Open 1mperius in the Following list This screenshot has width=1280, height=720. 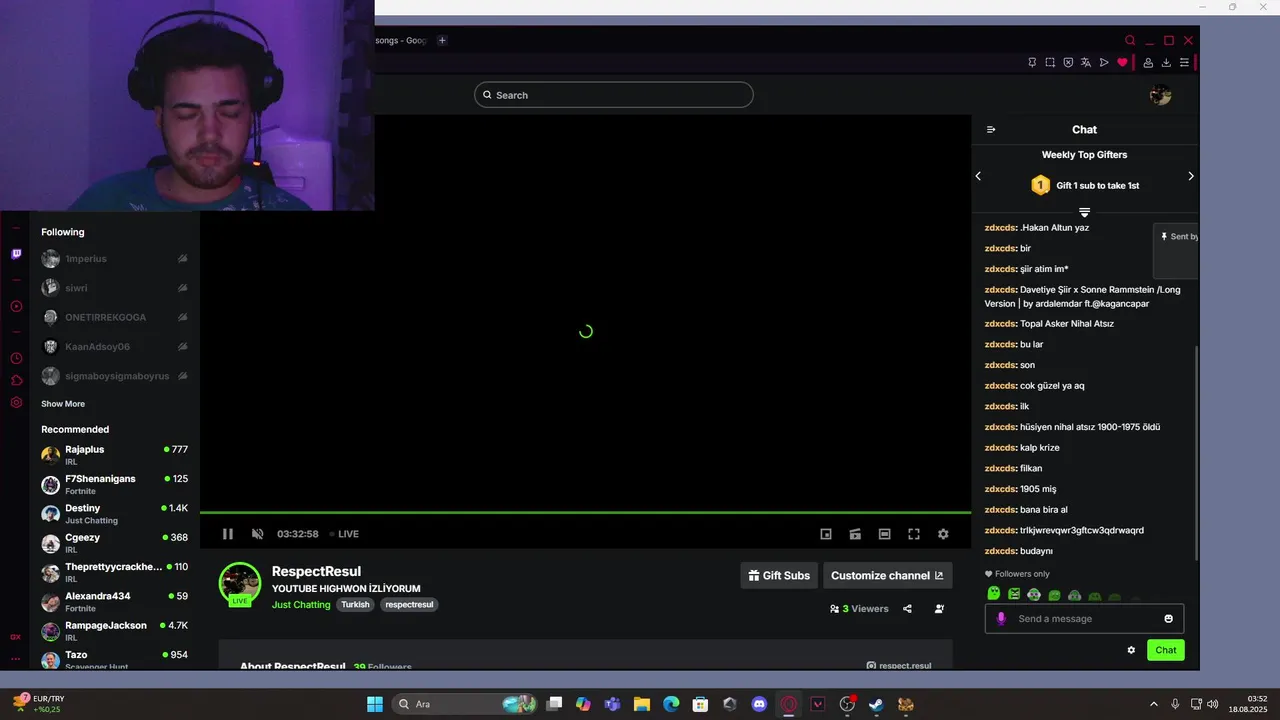[114, 259]
